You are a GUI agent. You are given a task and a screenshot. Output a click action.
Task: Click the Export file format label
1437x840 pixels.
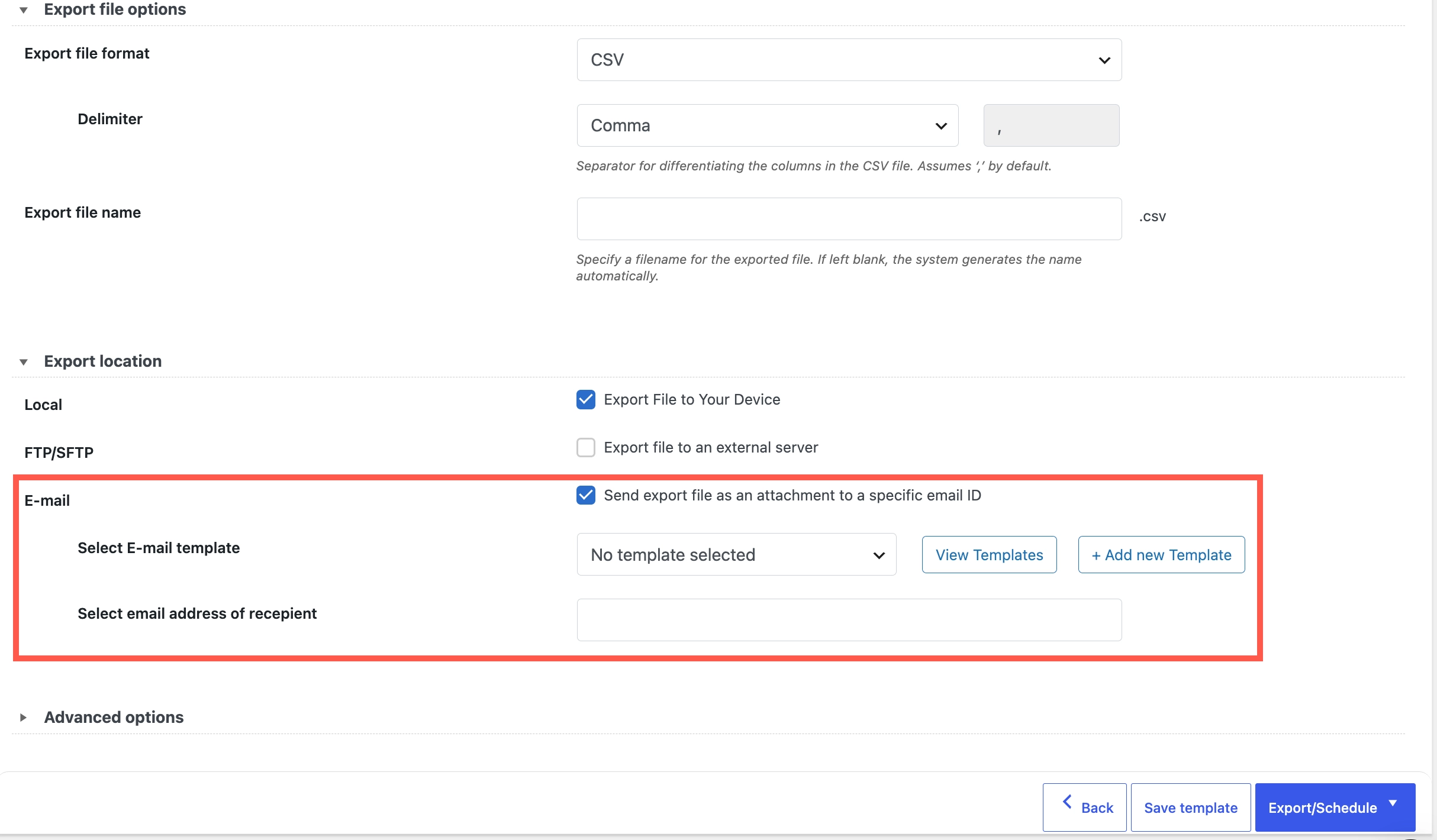point(87,53)
